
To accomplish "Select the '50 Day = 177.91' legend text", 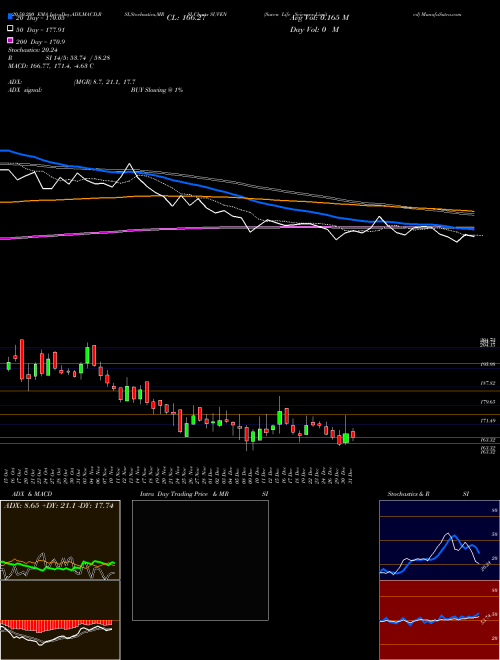I will 41,29.
